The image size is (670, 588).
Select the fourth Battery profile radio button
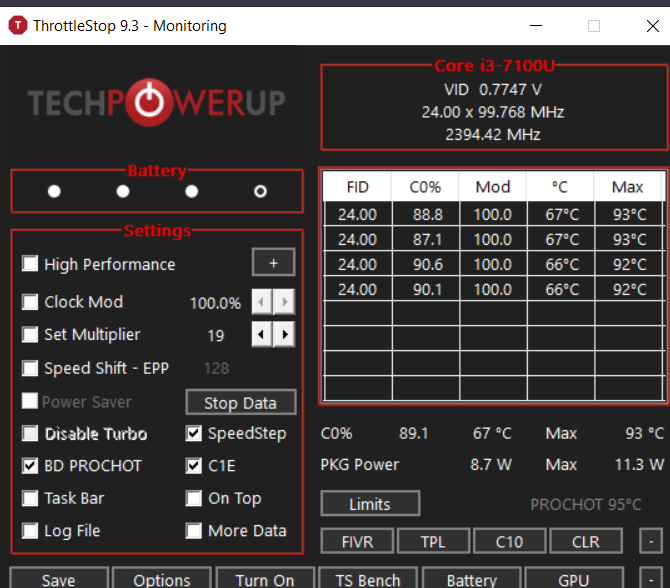pyautogui.click(x=260, y=191)
